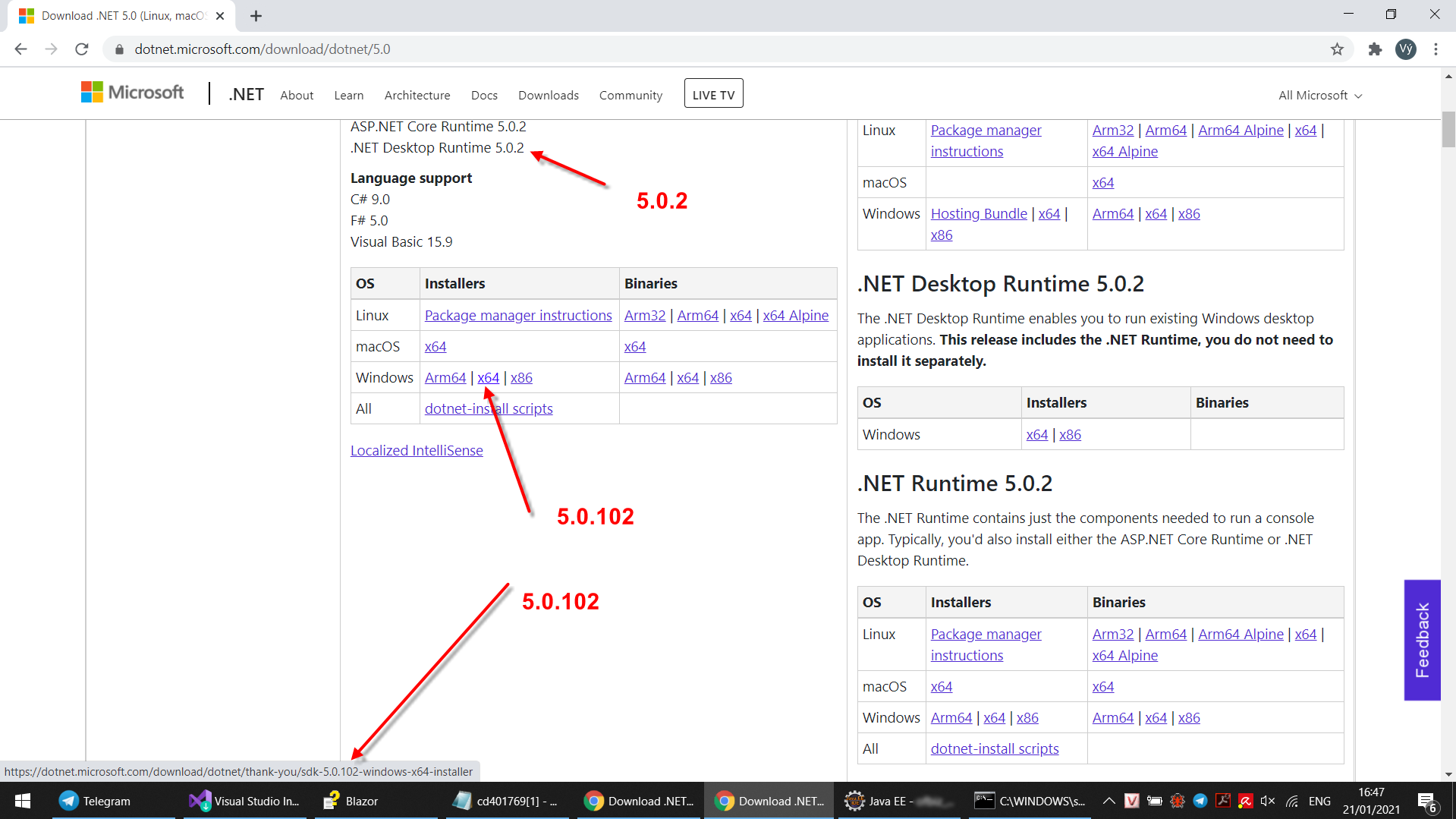This screenshot has height=819, width=1456.
Task: Show hidden system tray icons
Action: [1109, 801]
